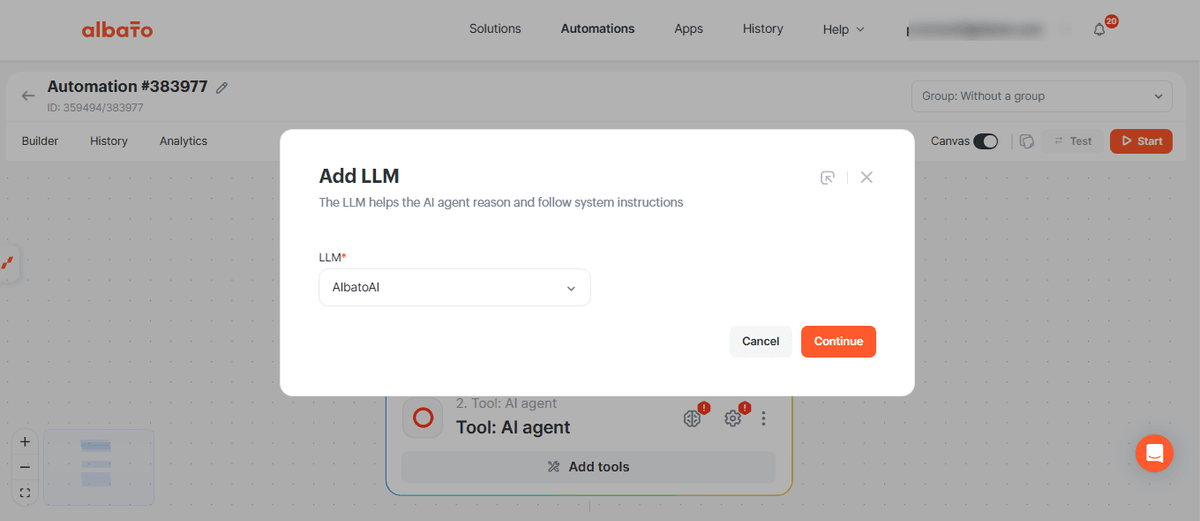1200x521 pixels.
Task: Click the expand dialog icon in Add LLM
Action: [827, 177]
